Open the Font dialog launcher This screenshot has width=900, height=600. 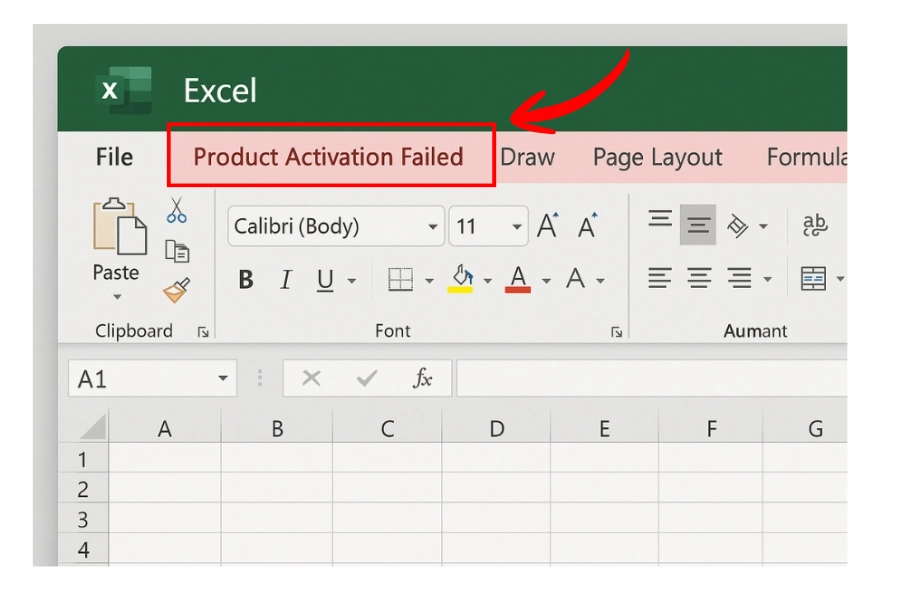pos(616,332)
